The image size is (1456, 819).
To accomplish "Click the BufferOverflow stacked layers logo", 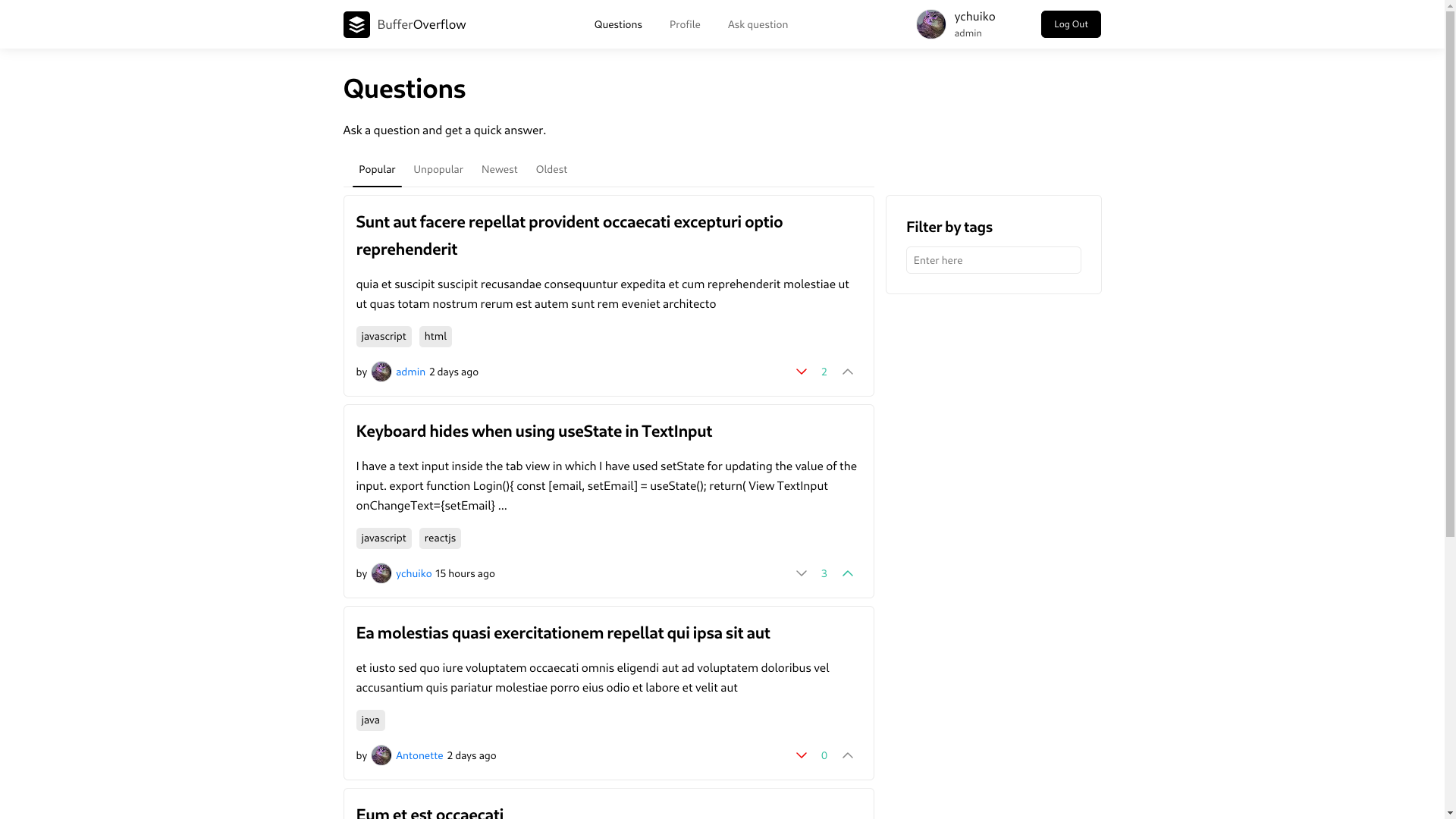I will (x=356, y=24).
